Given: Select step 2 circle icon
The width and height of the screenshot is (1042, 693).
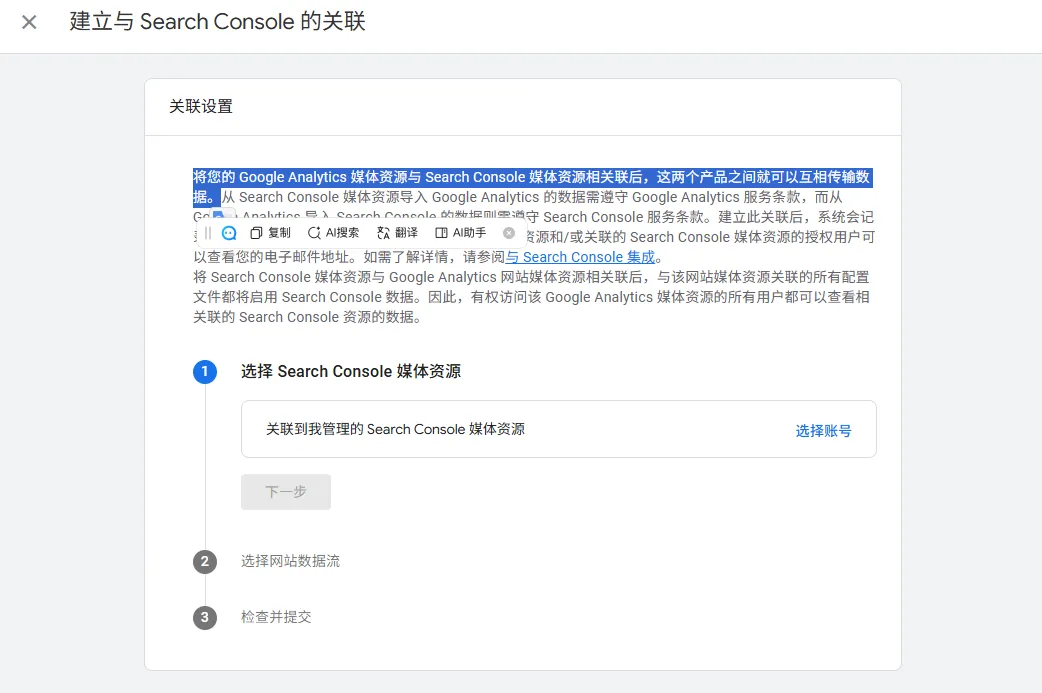Looking at the screenshot, I should (x=205, y=561).
